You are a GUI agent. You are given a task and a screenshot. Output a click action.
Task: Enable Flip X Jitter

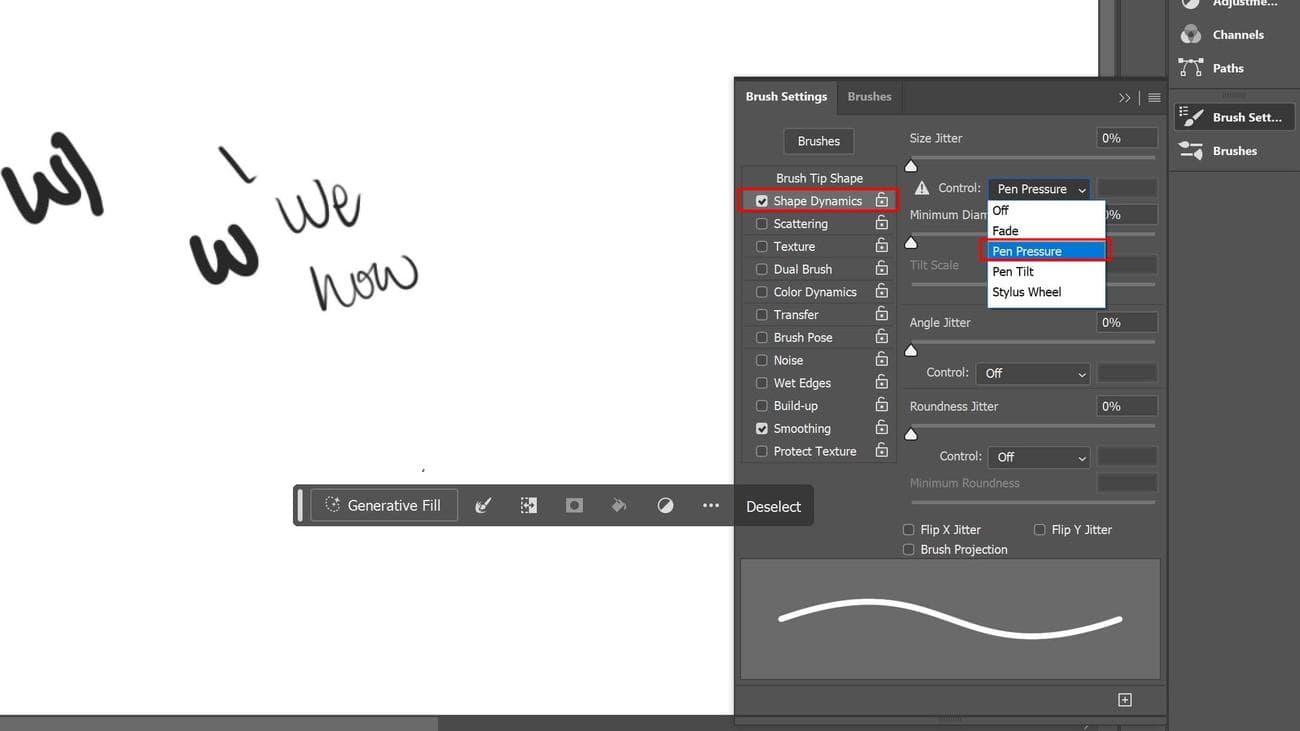(908, 529)
